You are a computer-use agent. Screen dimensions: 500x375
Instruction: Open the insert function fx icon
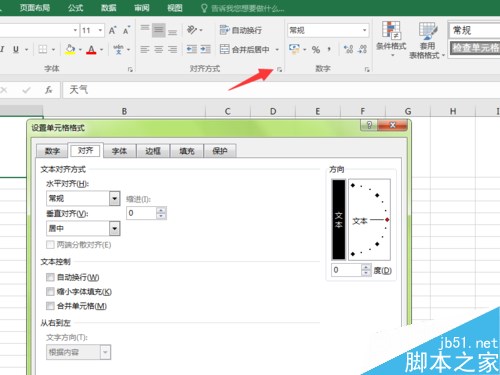click(49, 89)
